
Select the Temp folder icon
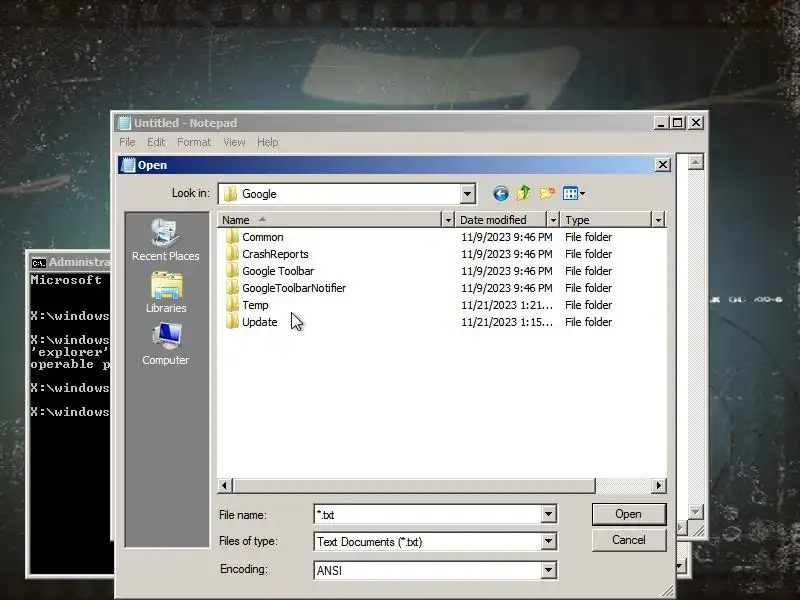pyautogui.click(x=232, y=305)
